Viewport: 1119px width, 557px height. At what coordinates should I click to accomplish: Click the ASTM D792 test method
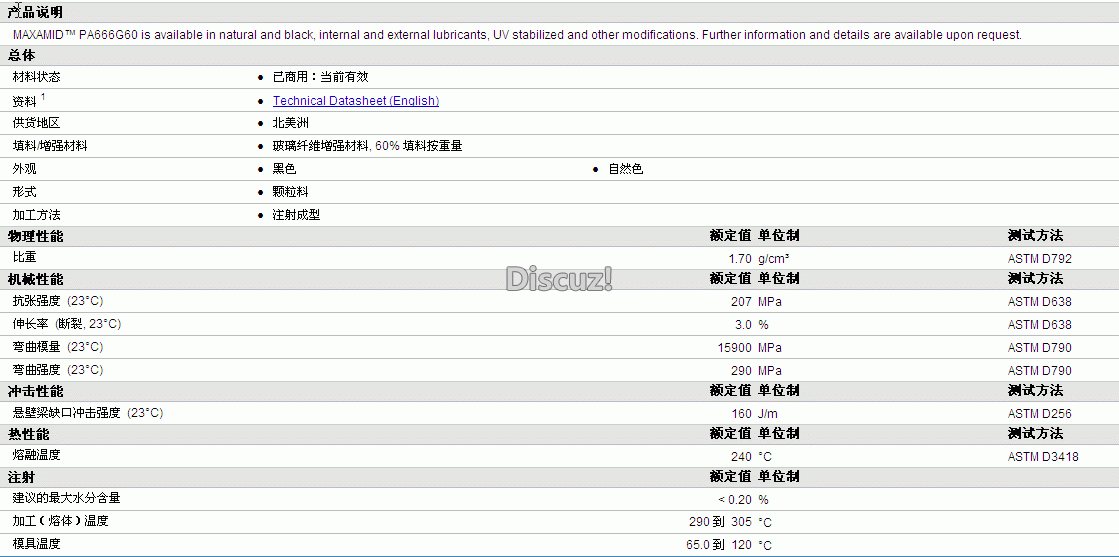[1040, 259]
